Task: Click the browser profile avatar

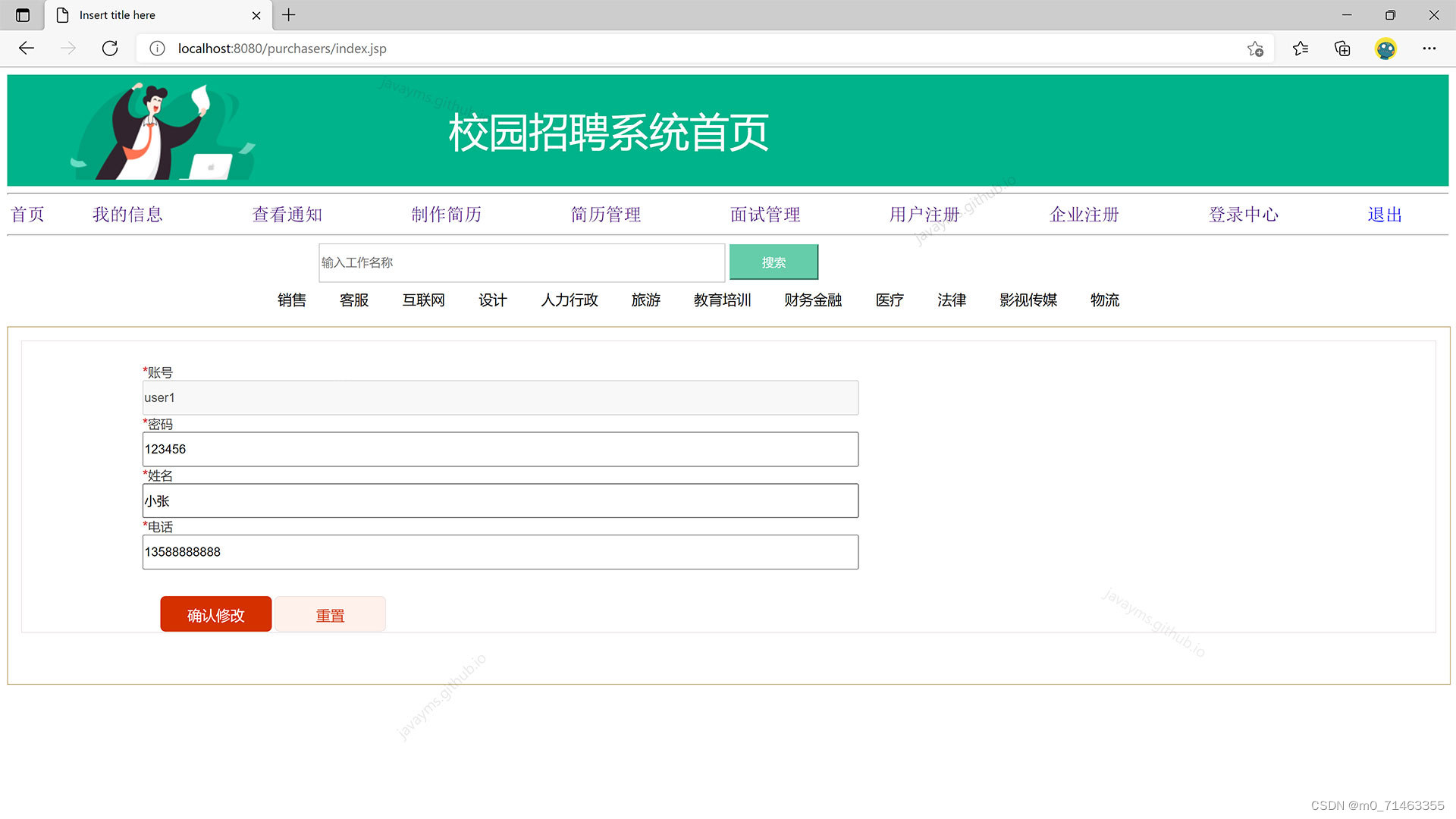Action: click(1385, 49)
